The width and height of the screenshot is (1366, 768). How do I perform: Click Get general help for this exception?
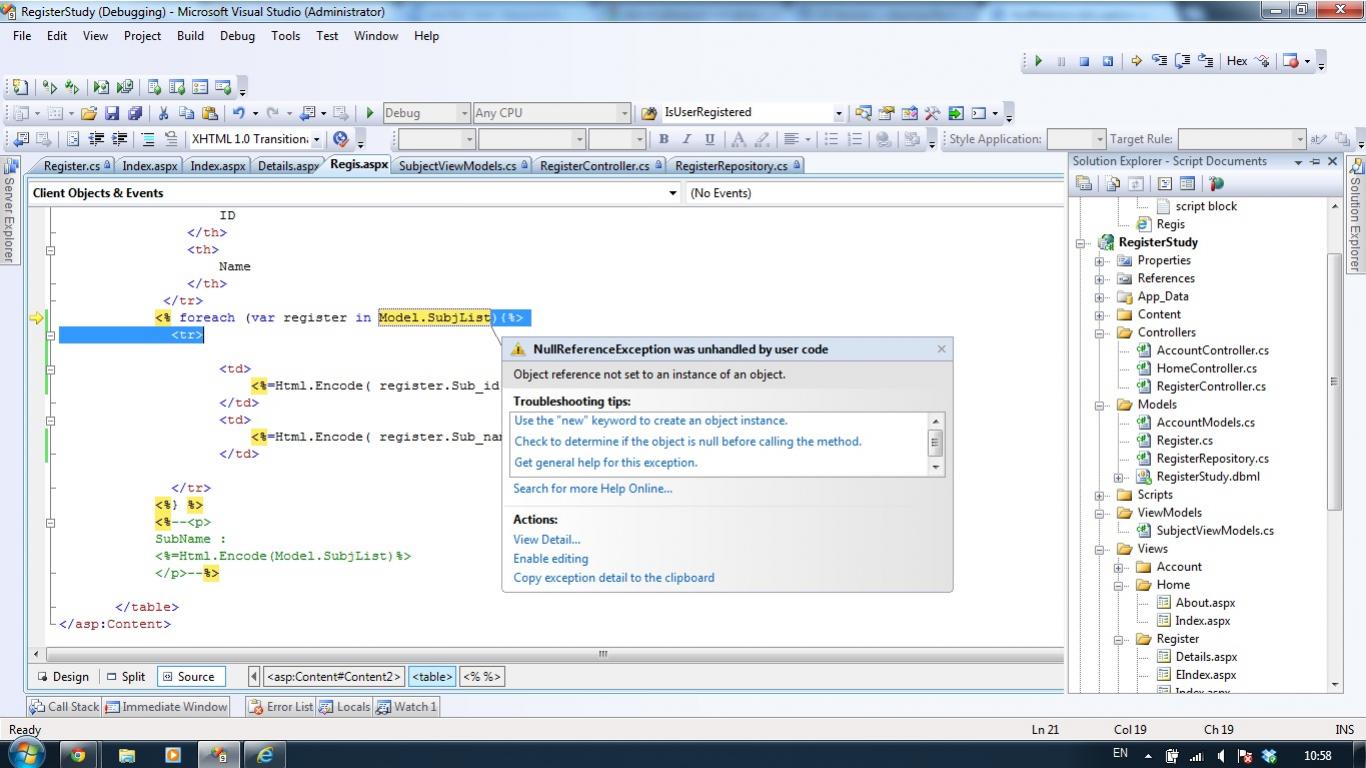pos(605,463)
